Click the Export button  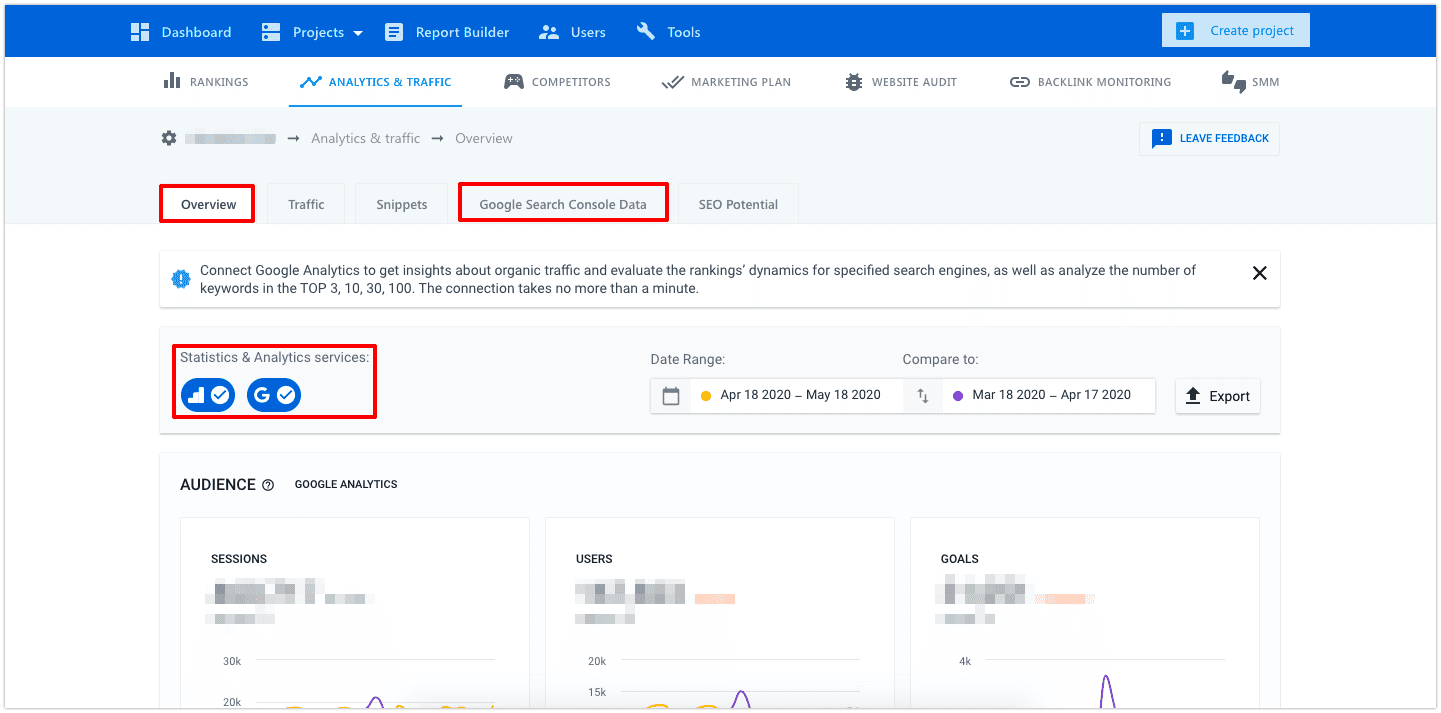[x=1218, y=396]
